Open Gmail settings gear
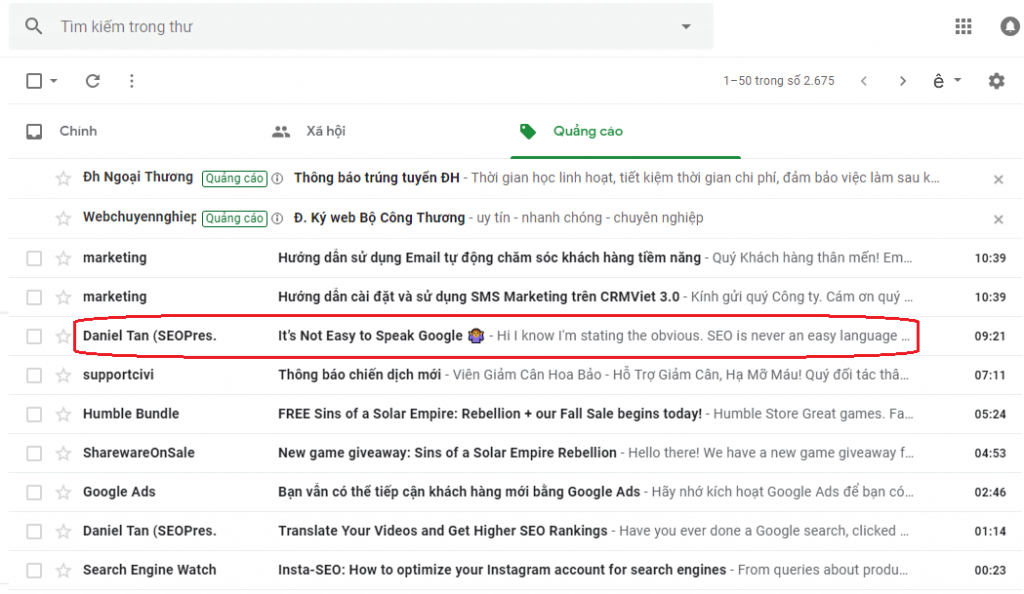The width and height of the screenshot is (1024, 594). click(x=996, y=81)
